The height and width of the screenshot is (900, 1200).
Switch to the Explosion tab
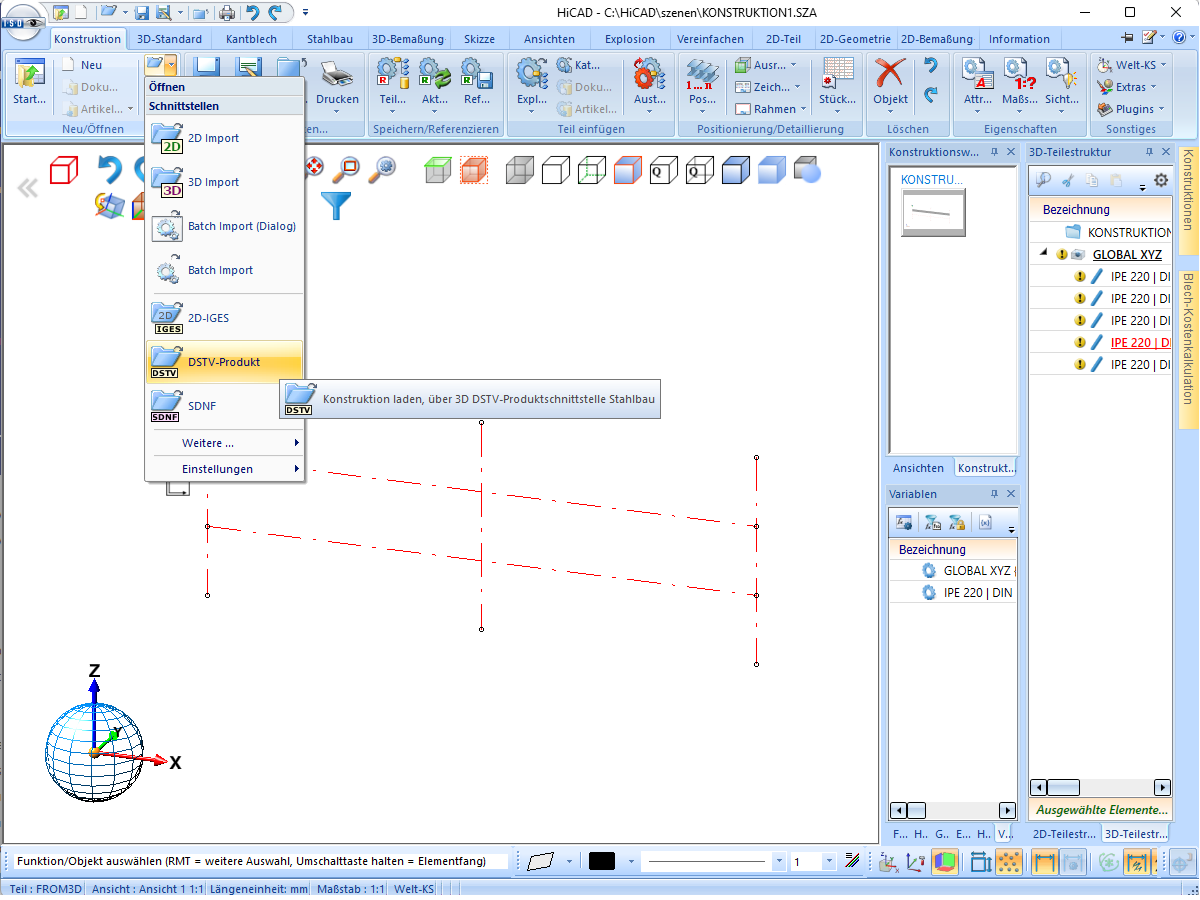pyautogui.click(x=630, y=39)
